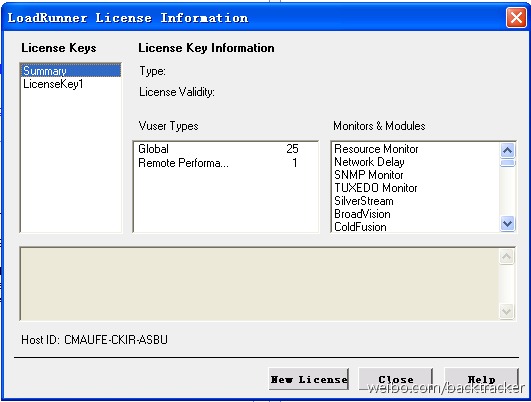This screenshot has height=402, width=531.
Task: Open Help for license information
Action: coord(482,379)
